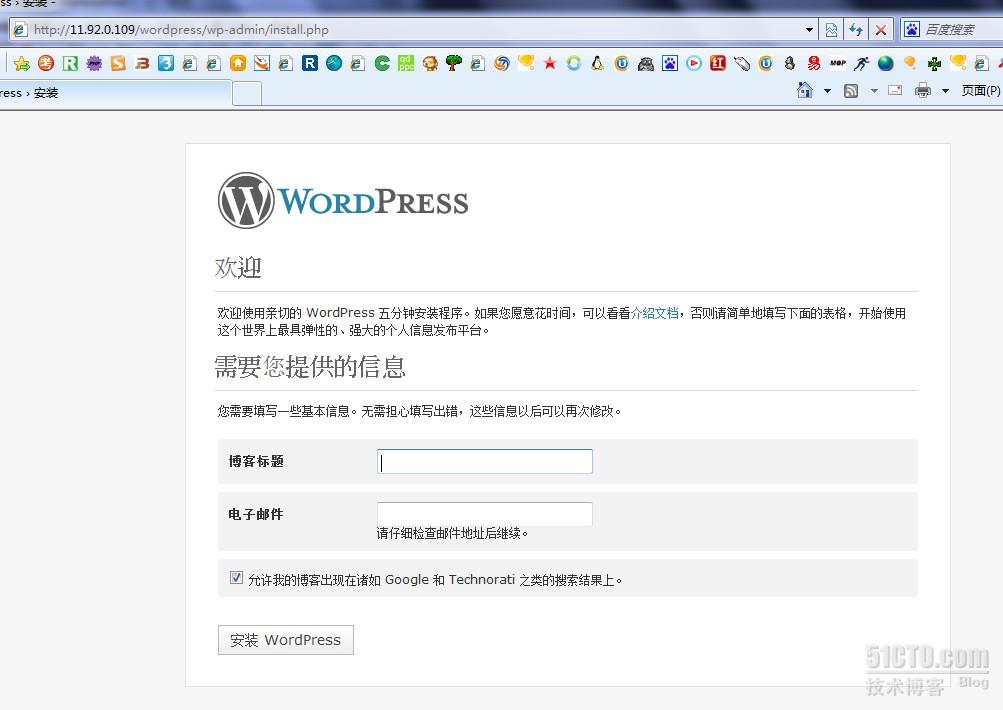The height and width of the screenshot is (710, 1003).
Task: Open the monkey face bookmark icon
Action: point(430,63)
